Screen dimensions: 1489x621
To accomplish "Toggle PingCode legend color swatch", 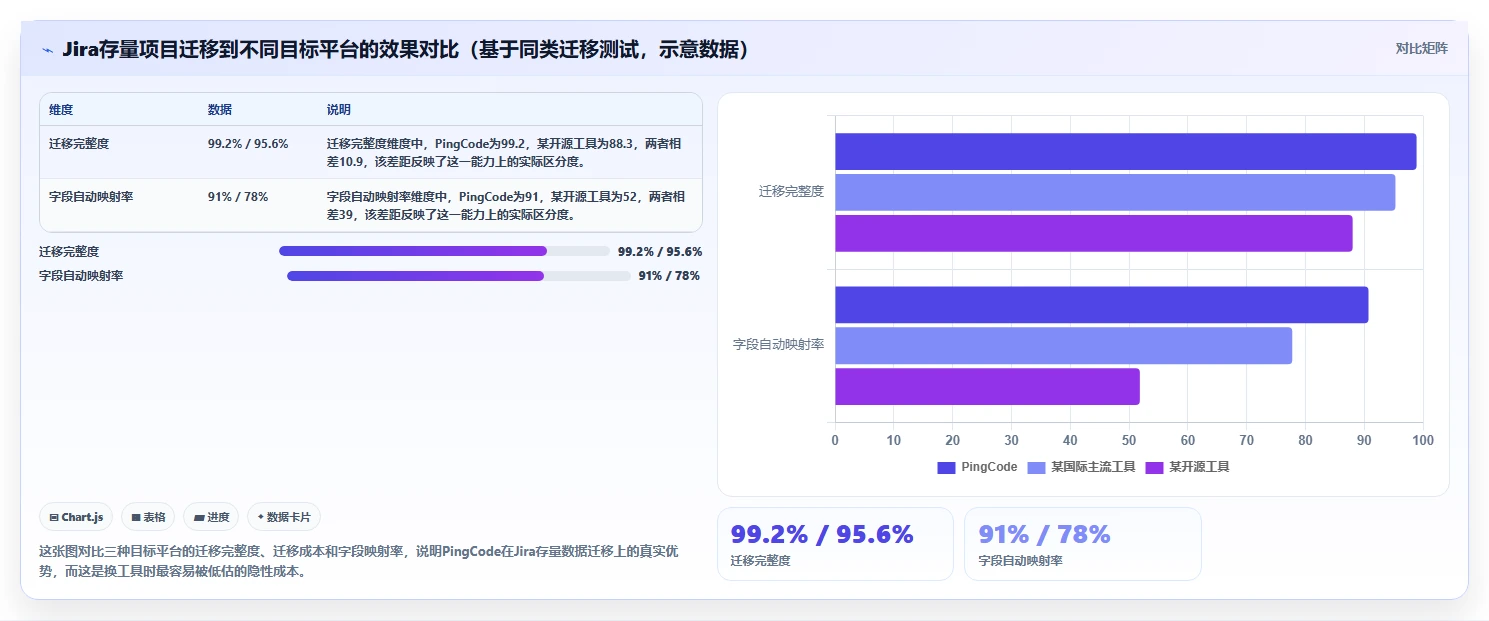I will coord(946,467).
